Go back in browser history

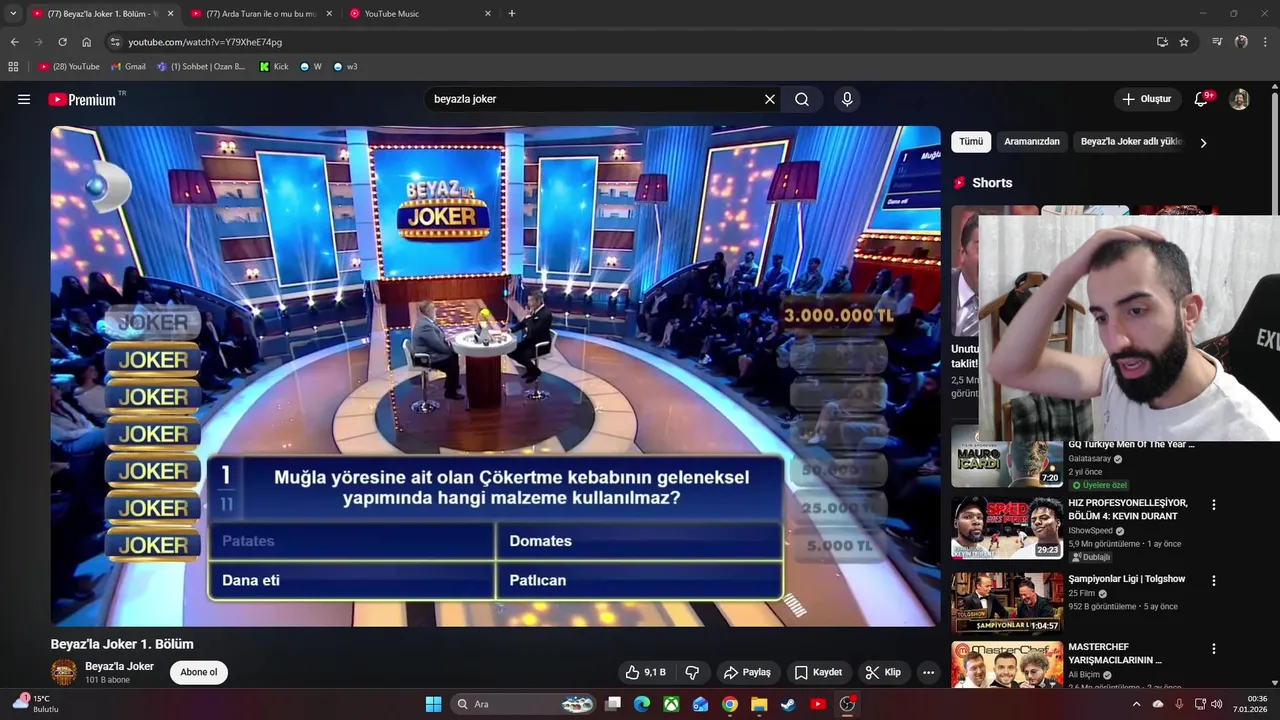pyautogui.click(x=14, y=42)
